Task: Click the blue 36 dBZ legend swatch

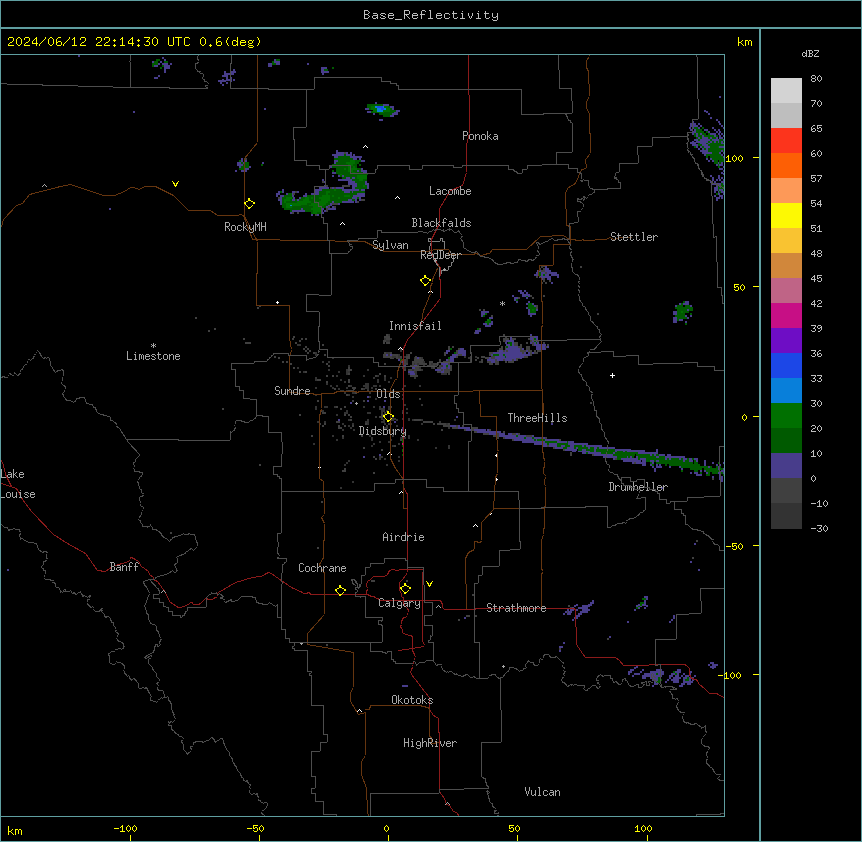Action: pyautogui.click(x=786, y=365)
